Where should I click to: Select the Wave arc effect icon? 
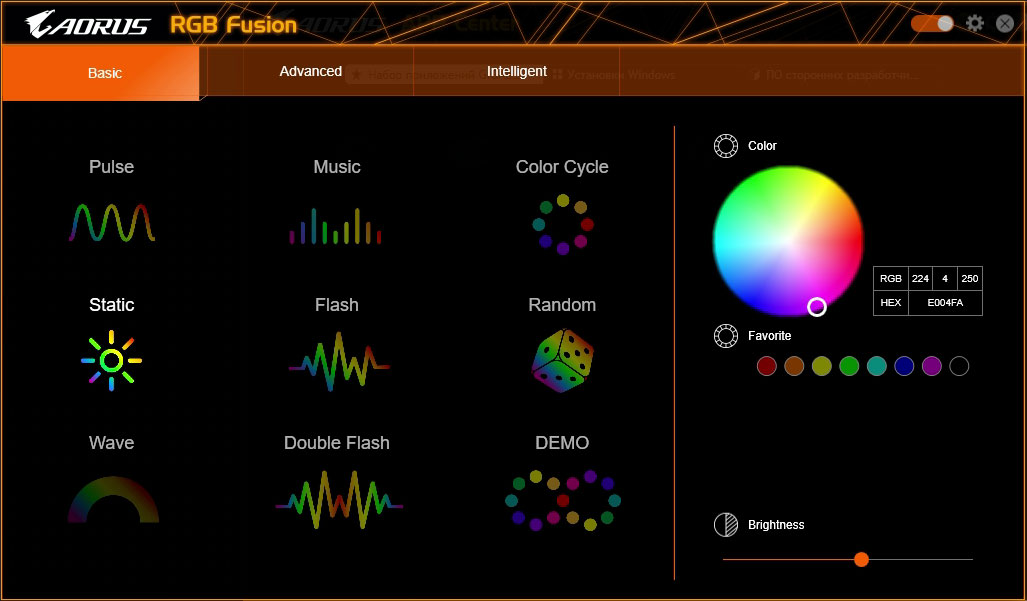[113, 499]
